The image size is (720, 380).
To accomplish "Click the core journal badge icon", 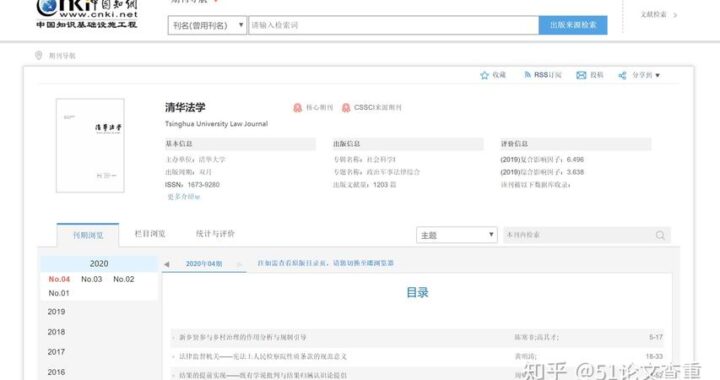I will (x=298, y=108).
